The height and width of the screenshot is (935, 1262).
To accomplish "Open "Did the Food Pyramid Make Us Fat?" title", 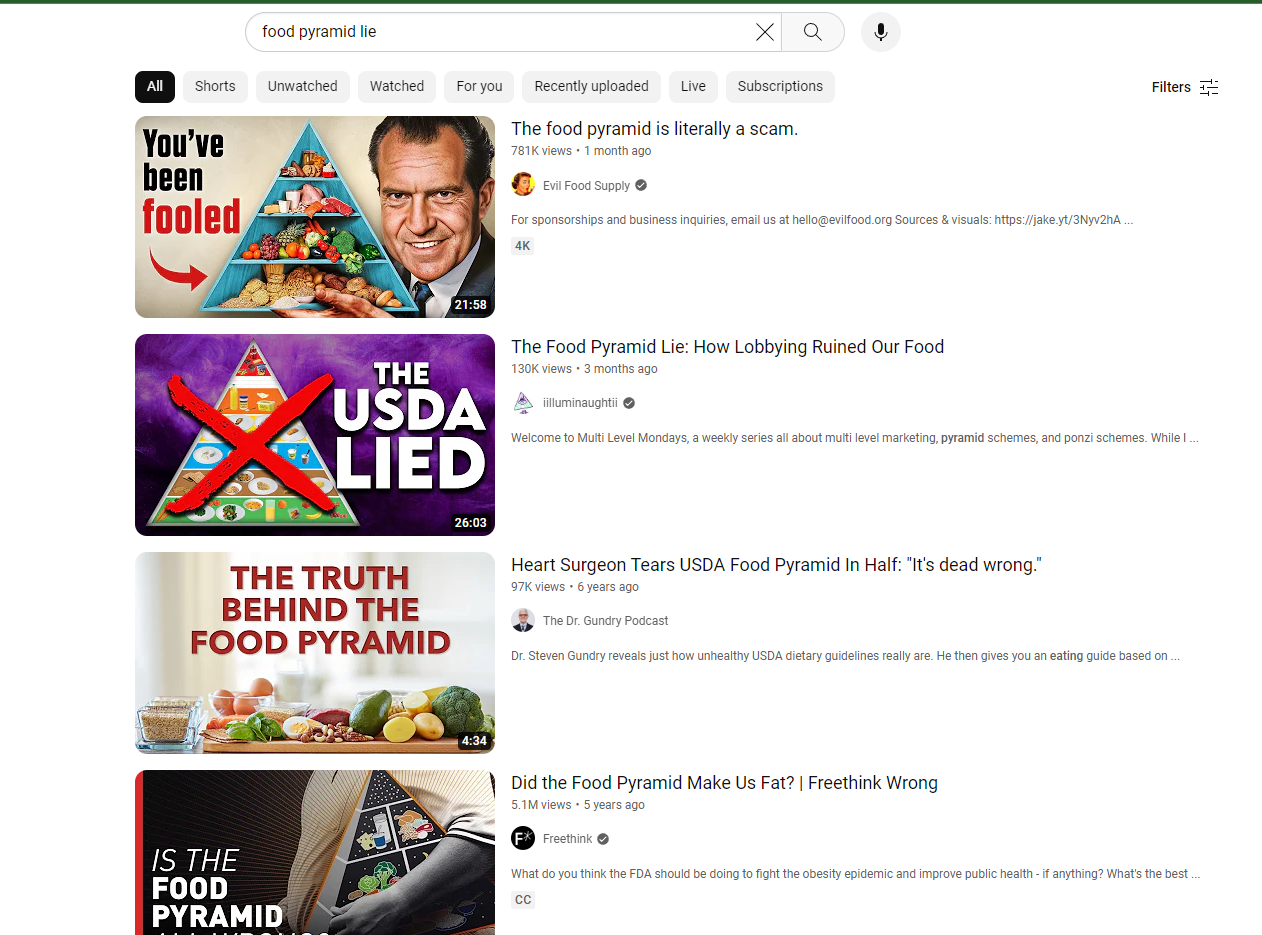I will (x=724, y=783).
